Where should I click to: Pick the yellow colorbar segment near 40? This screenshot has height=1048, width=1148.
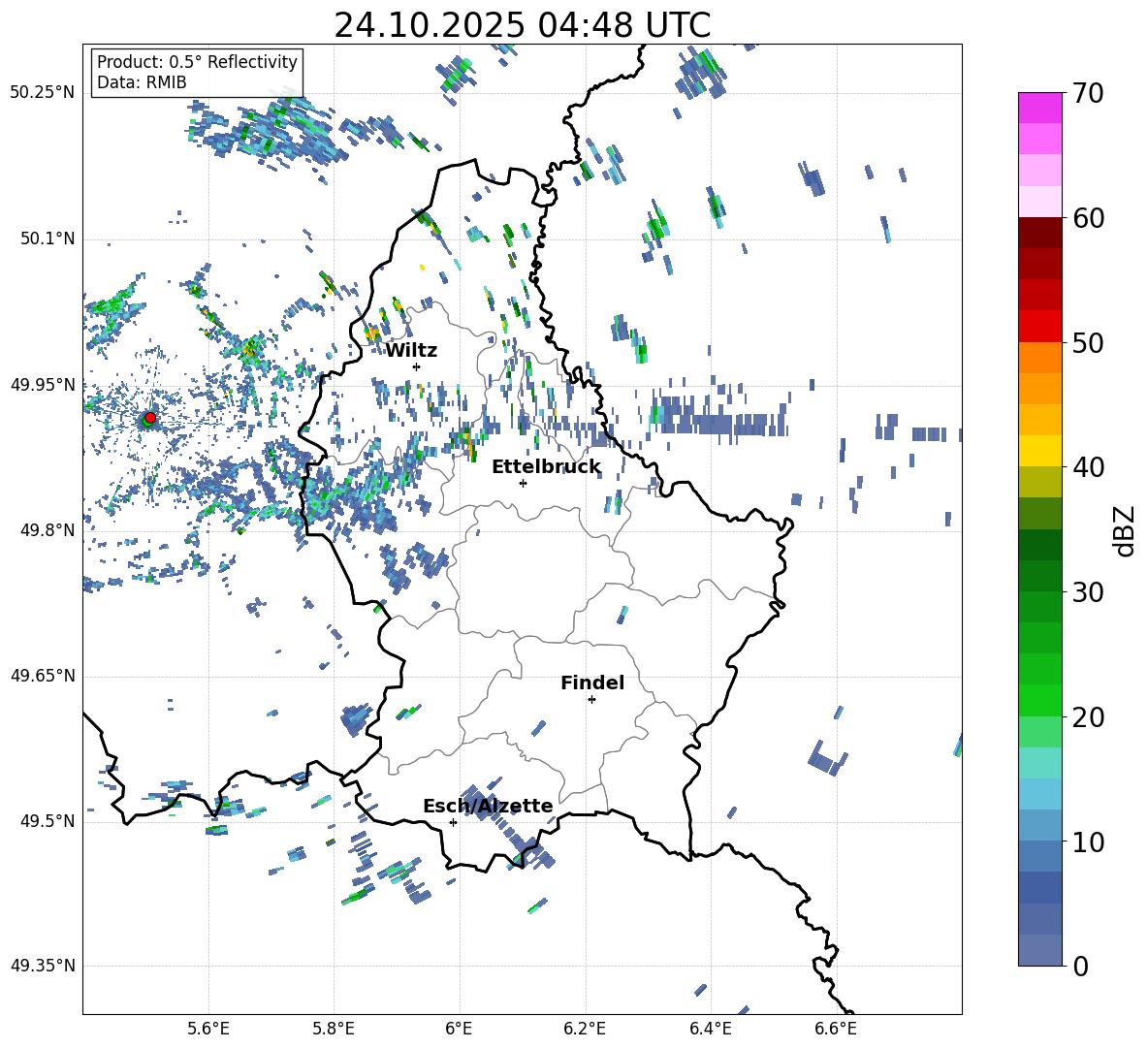click(x=1040, y=451)
